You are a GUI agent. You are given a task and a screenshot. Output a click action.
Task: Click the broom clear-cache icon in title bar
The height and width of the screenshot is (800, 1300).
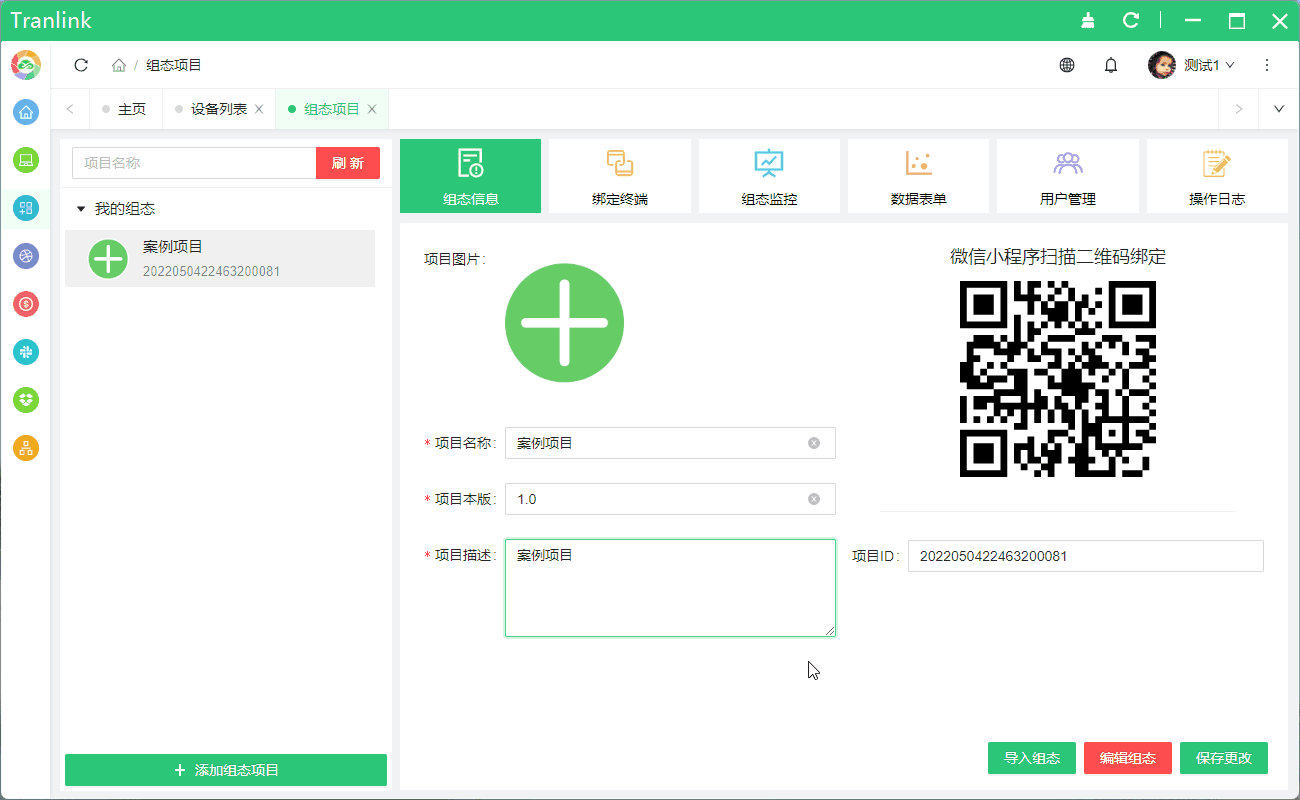click(x=1088, y=20)
